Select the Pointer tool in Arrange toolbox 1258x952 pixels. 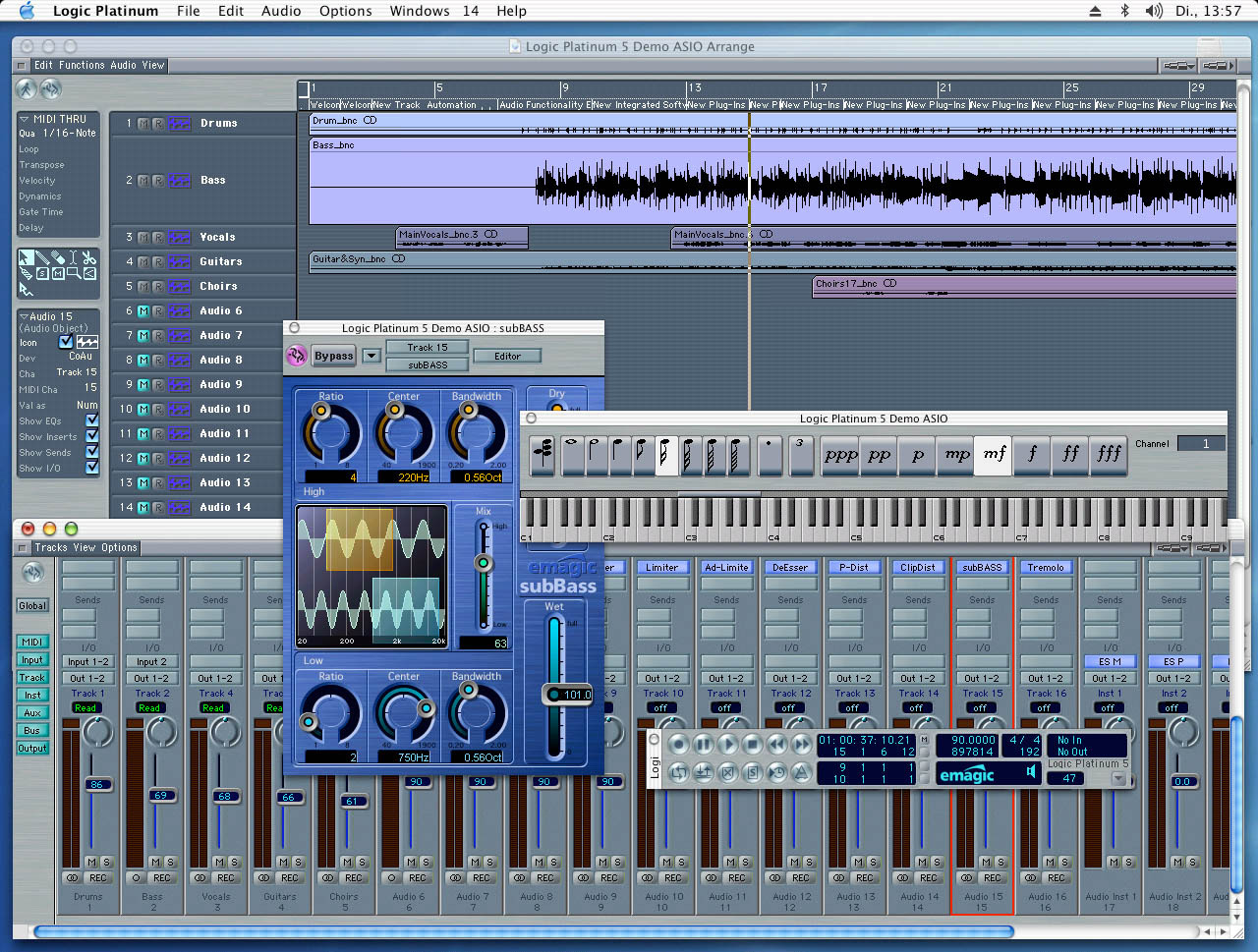click(x=27, y=257)
